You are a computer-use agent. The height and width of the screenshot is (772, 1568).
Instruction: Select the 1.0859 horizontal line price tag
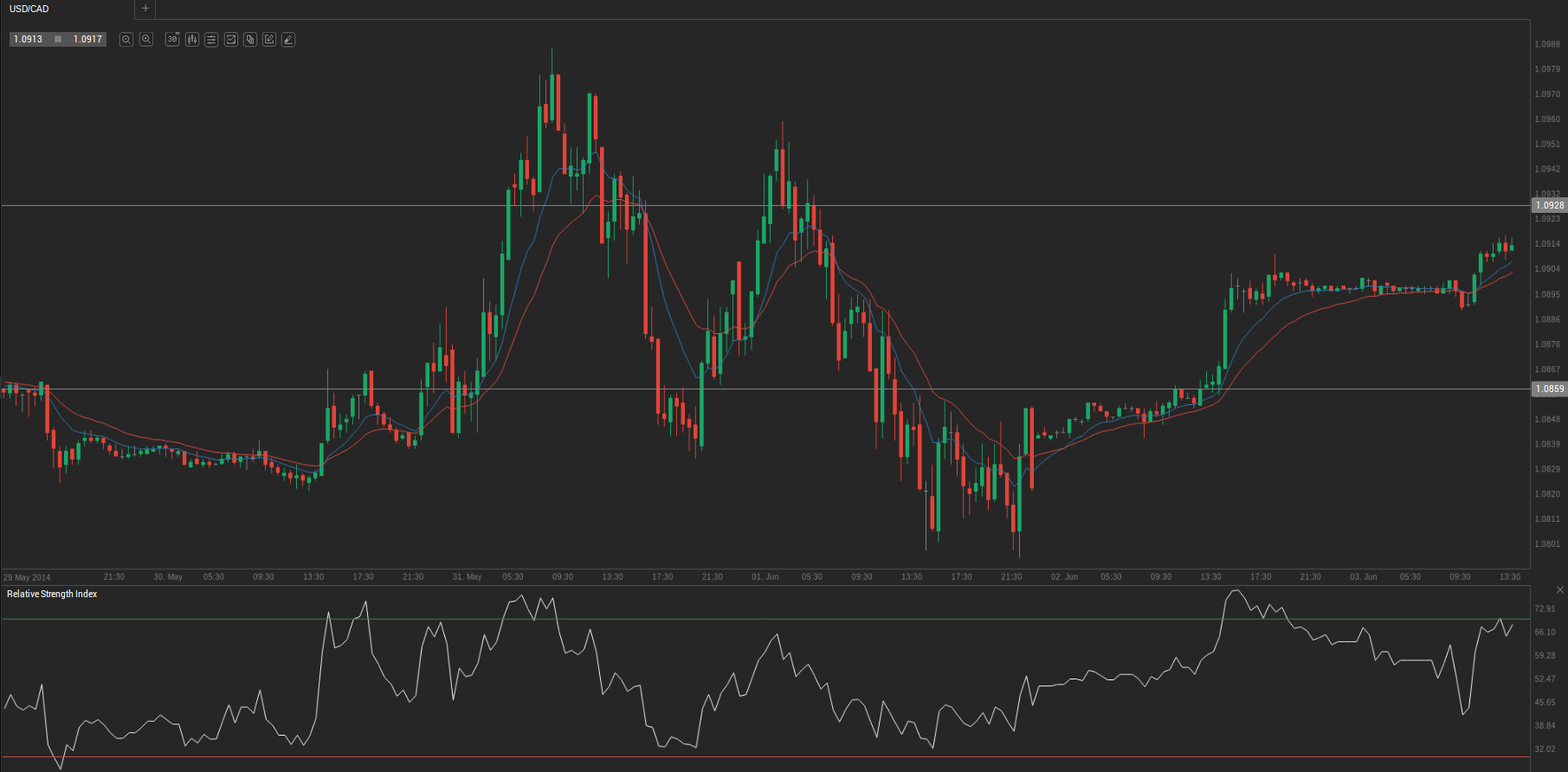[1550, 389]
